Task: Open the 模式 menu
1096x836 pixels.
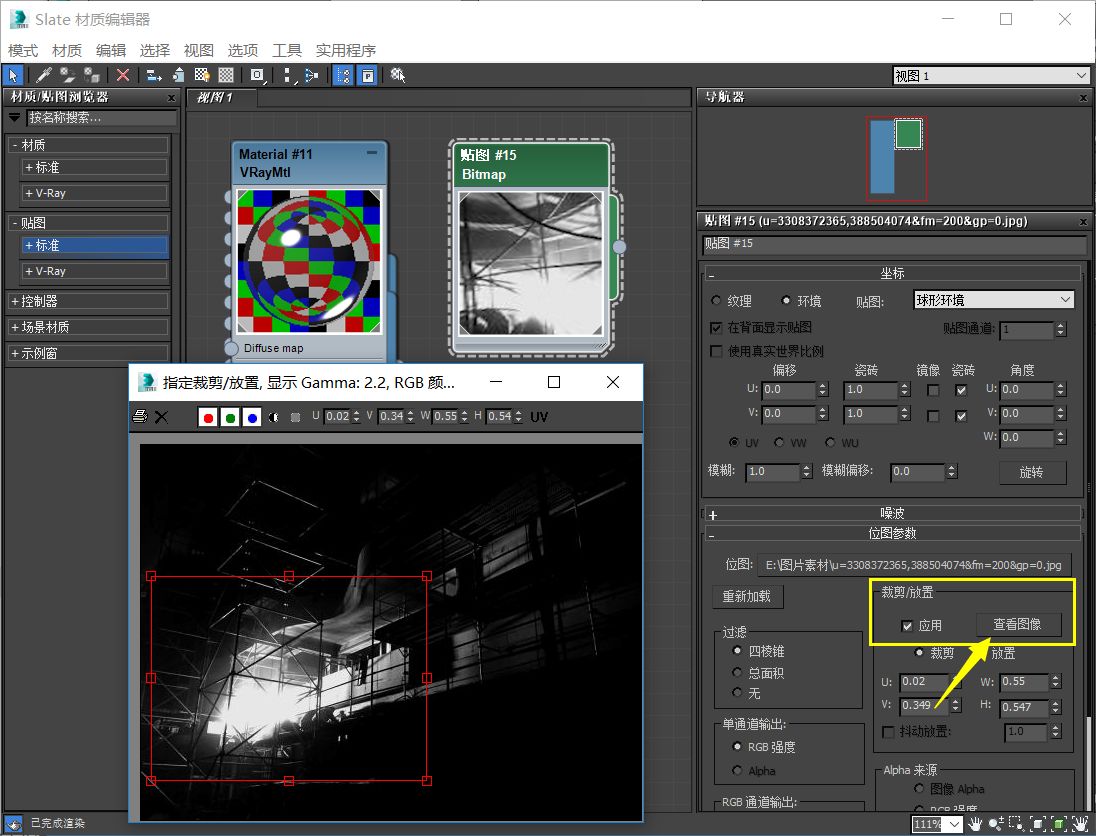Action: tap(23, 50)
